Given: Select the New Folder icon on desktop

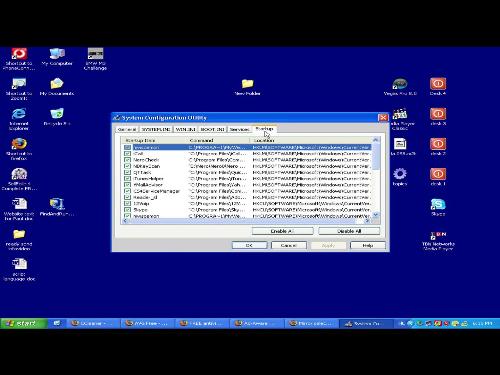Looking at the screenshot, I should 247,87.
